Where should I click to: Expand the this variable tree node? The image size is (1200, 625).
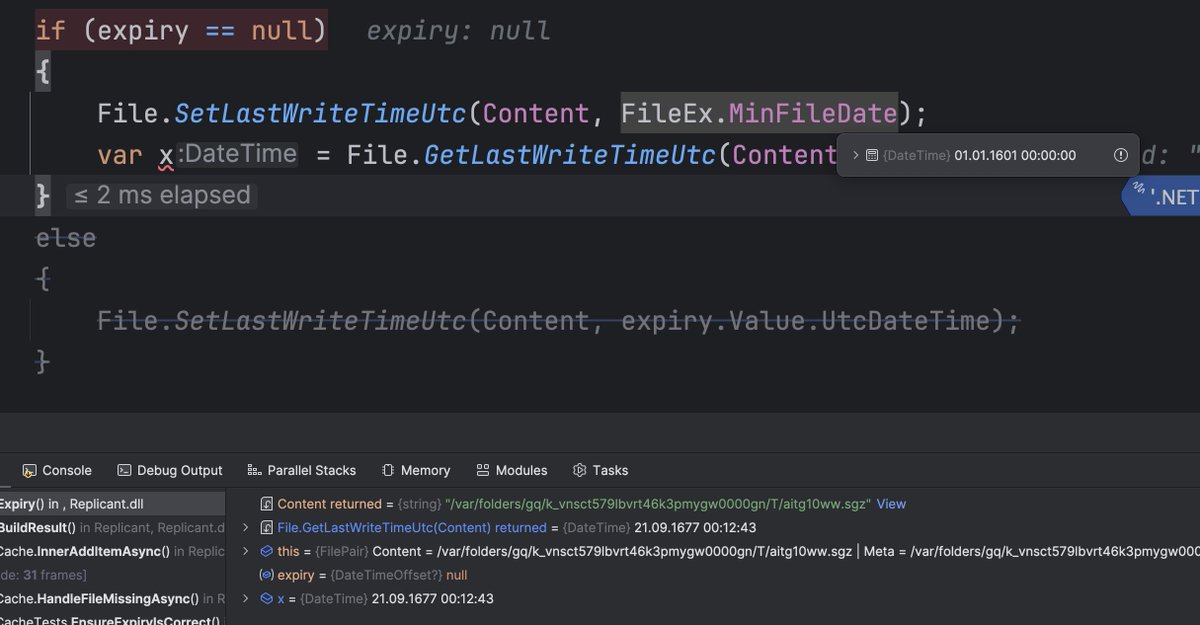pos(245,551)
